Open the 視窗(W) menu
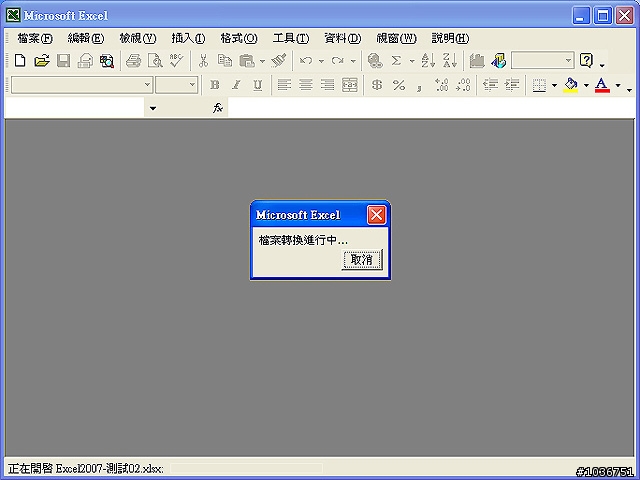Screen dimensions: 640x480 396,38
